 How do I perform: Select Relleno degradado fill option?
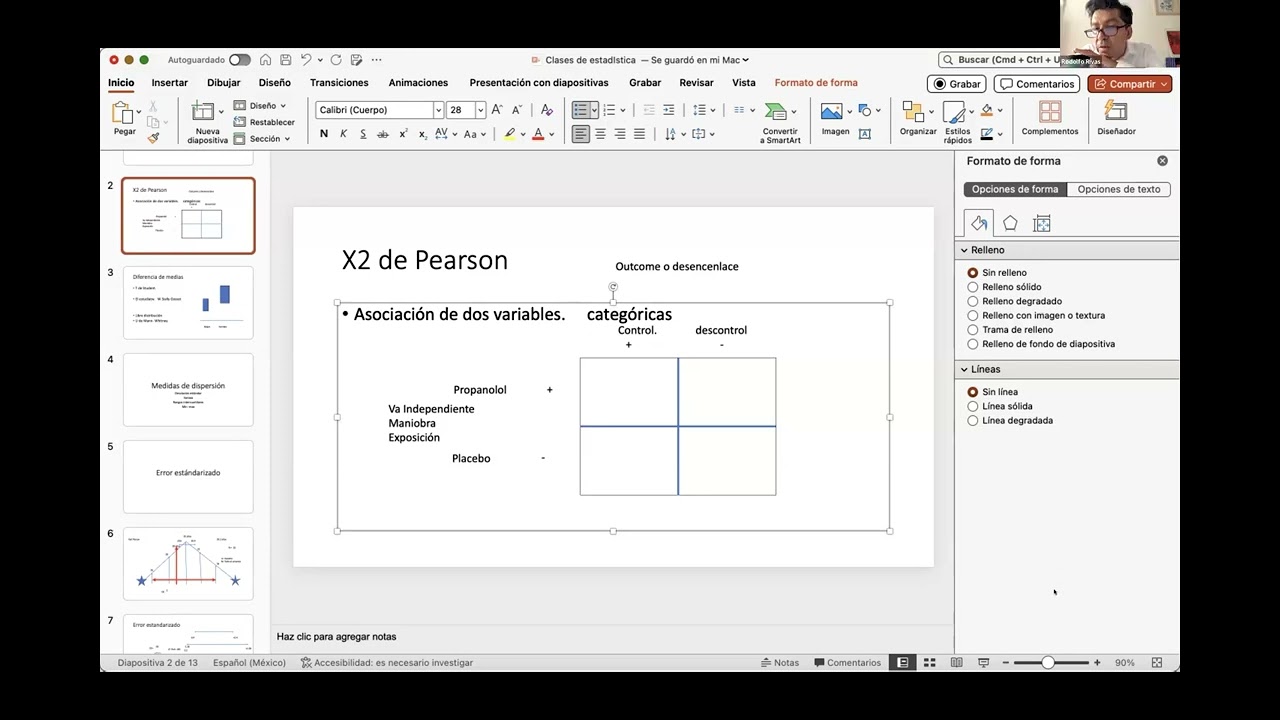point(973,301)
